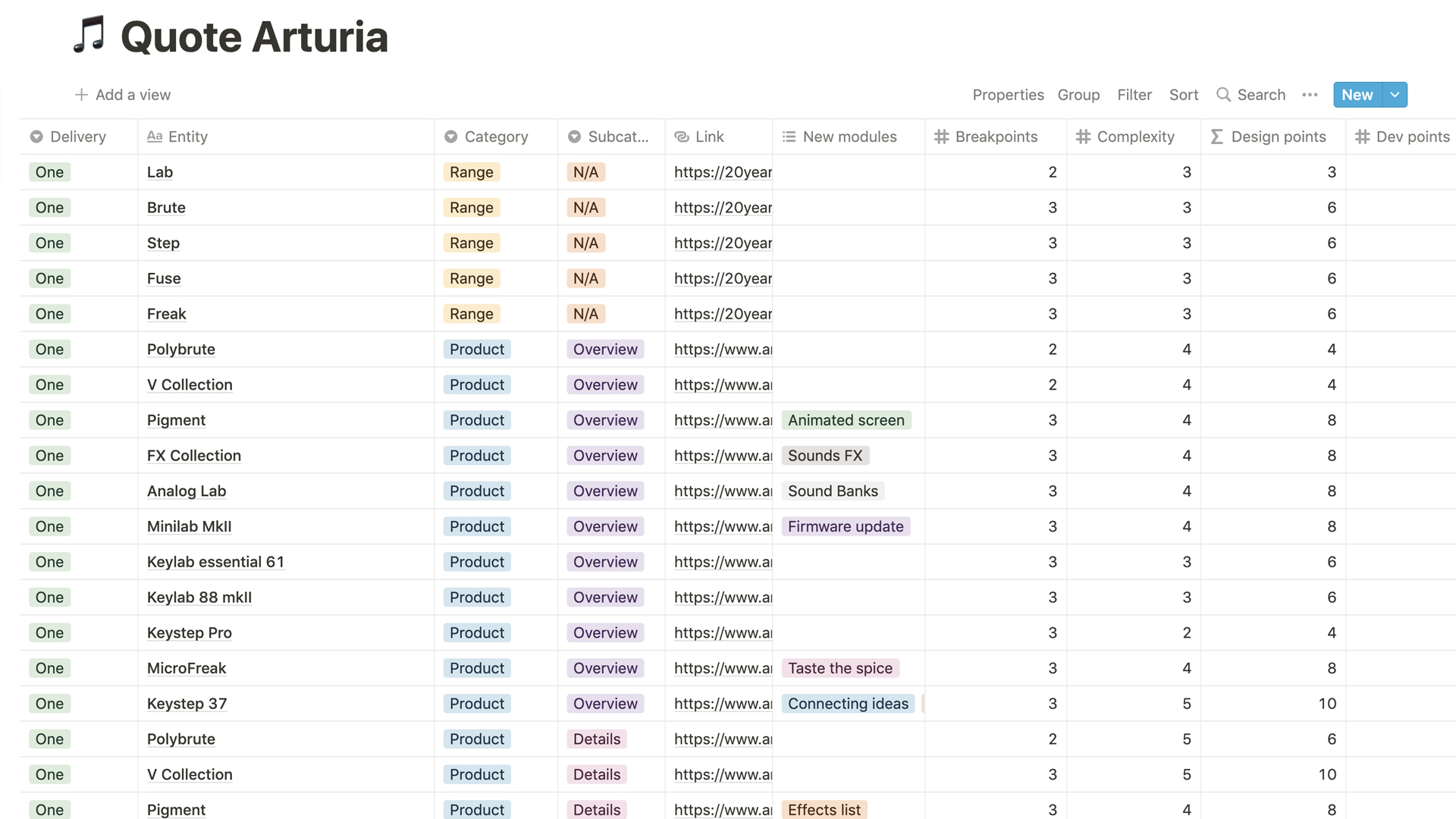1456x819 pixels.
Task: Click the Details tag in V Collection row
Action: 597,774
